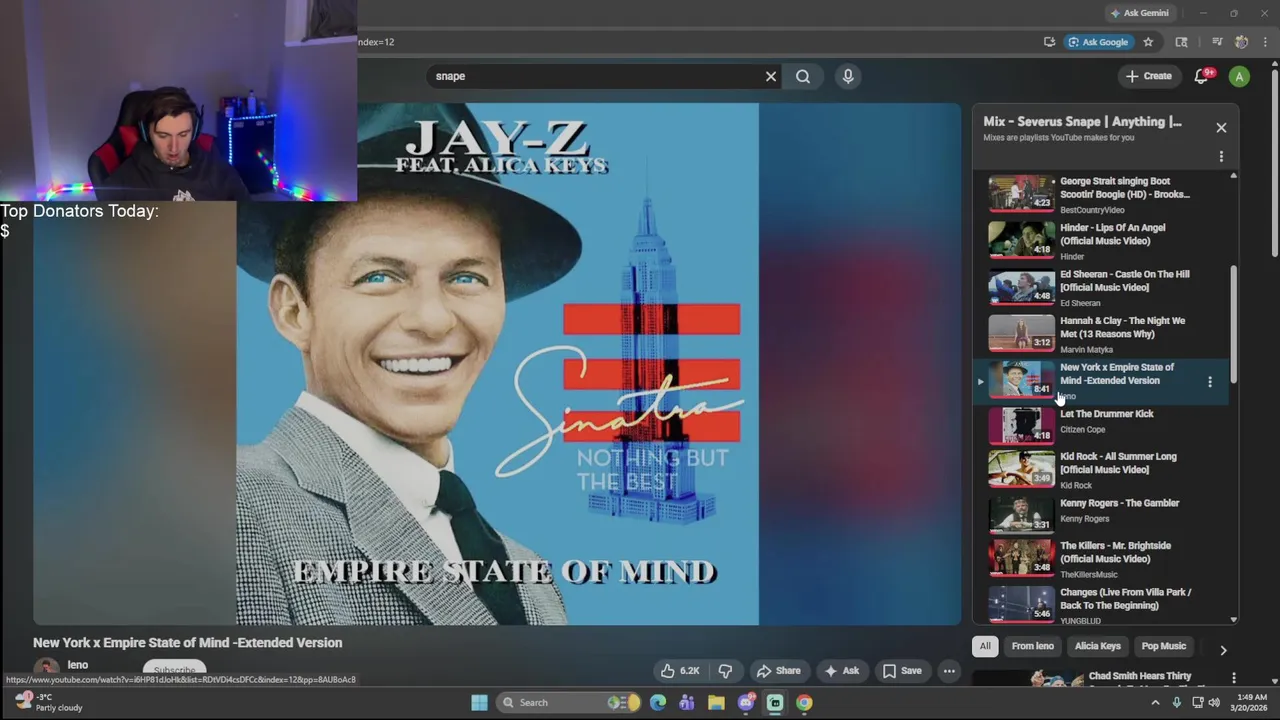This screenshot has height=720, width=1280.
Task: Click the install app icon in address bar
Action: pos(1049,42)
